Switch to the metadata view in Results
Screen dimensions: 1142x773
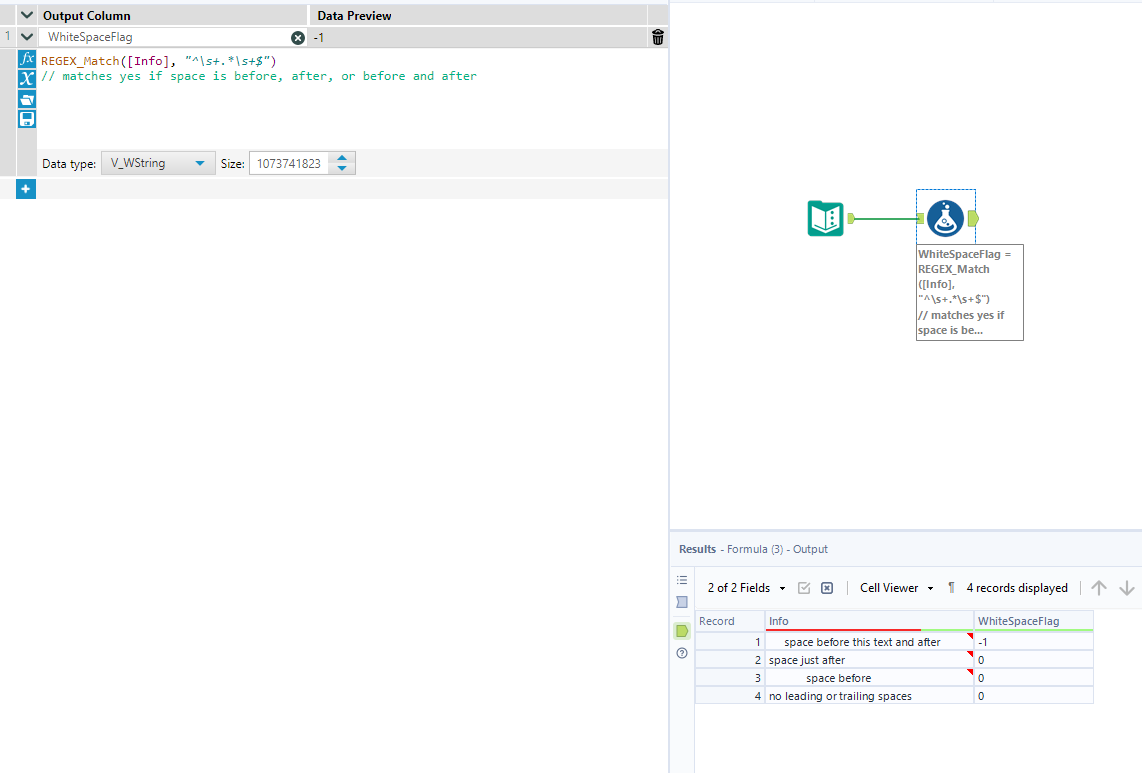coord(682,601)
